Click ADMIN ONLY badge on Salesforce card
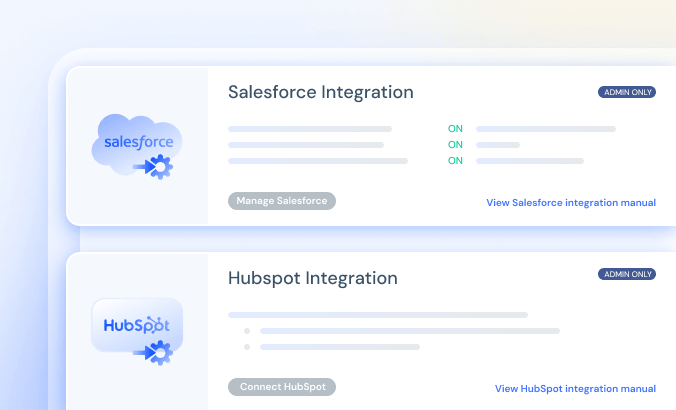This screenshot has width=676, height=410. pyautogui.click(x=627, y=92)
